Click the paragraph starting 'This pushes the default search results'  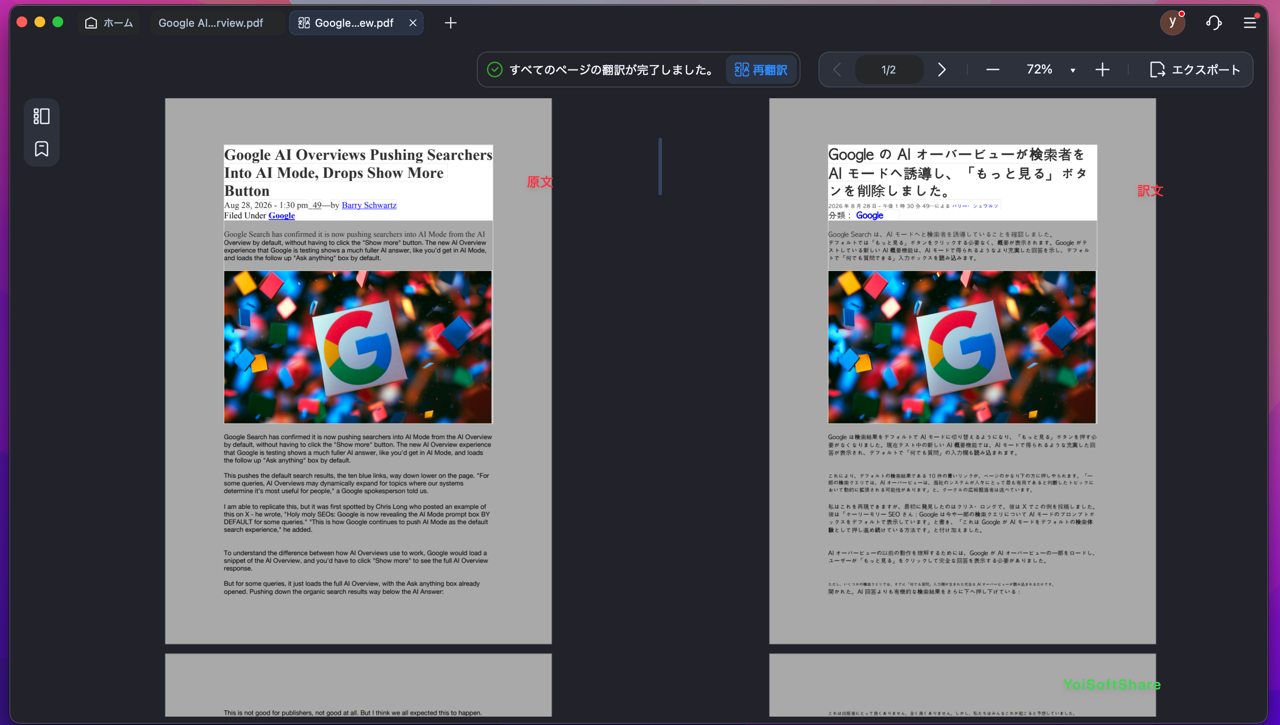[358, 484]
